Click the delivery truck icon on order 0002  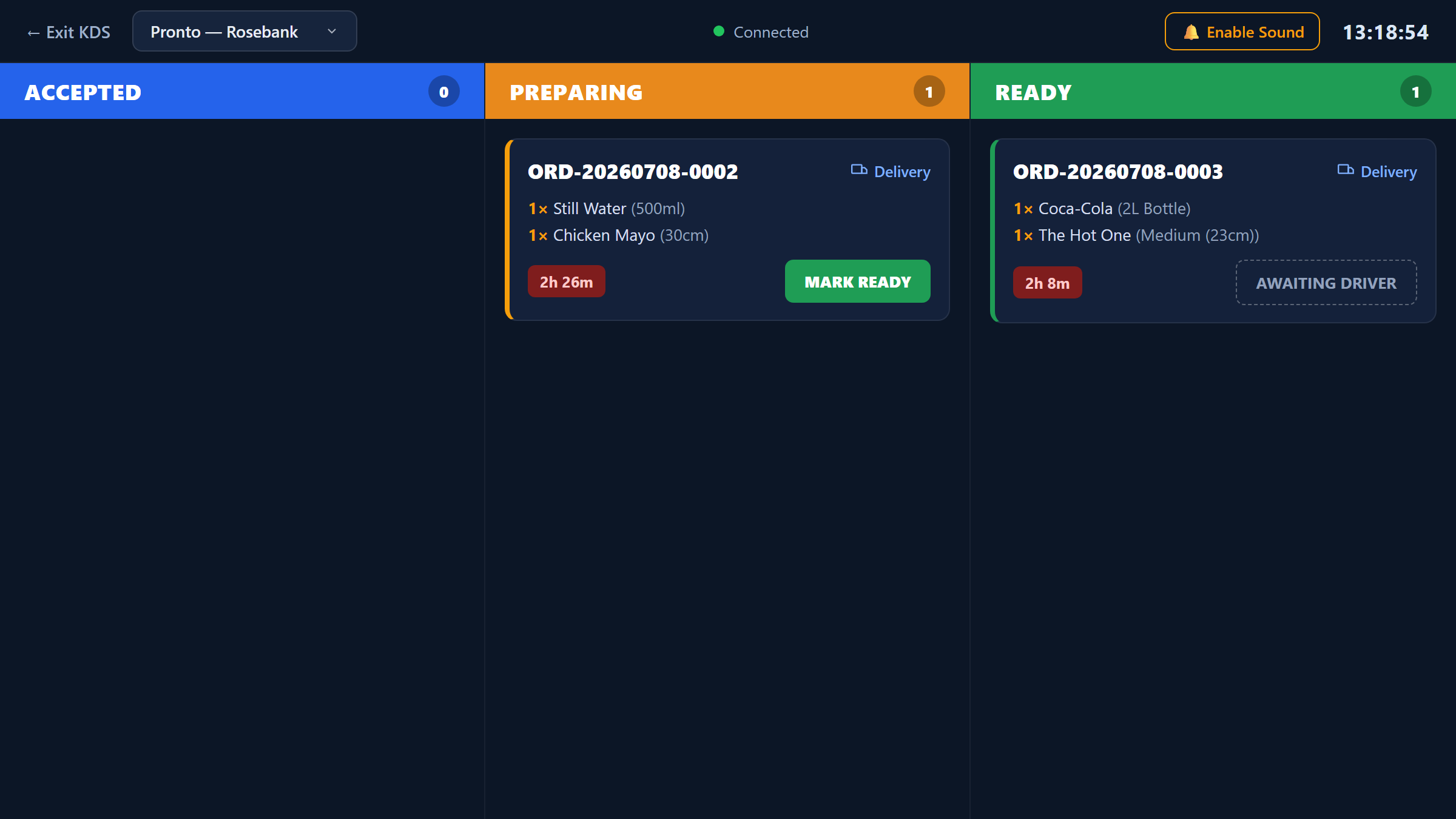(x=859, y=170)
